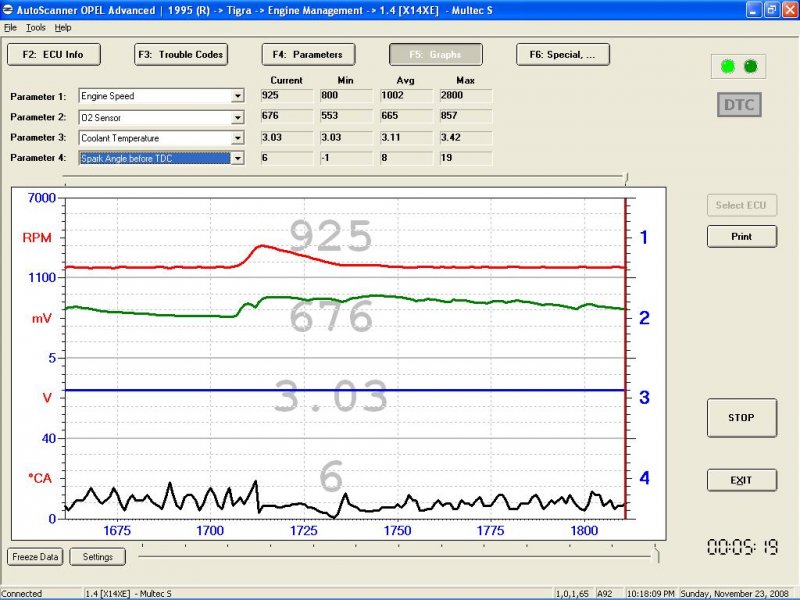Expand Parameter 3 Coolant Temperature dropdown

click(x=237, y=138)
